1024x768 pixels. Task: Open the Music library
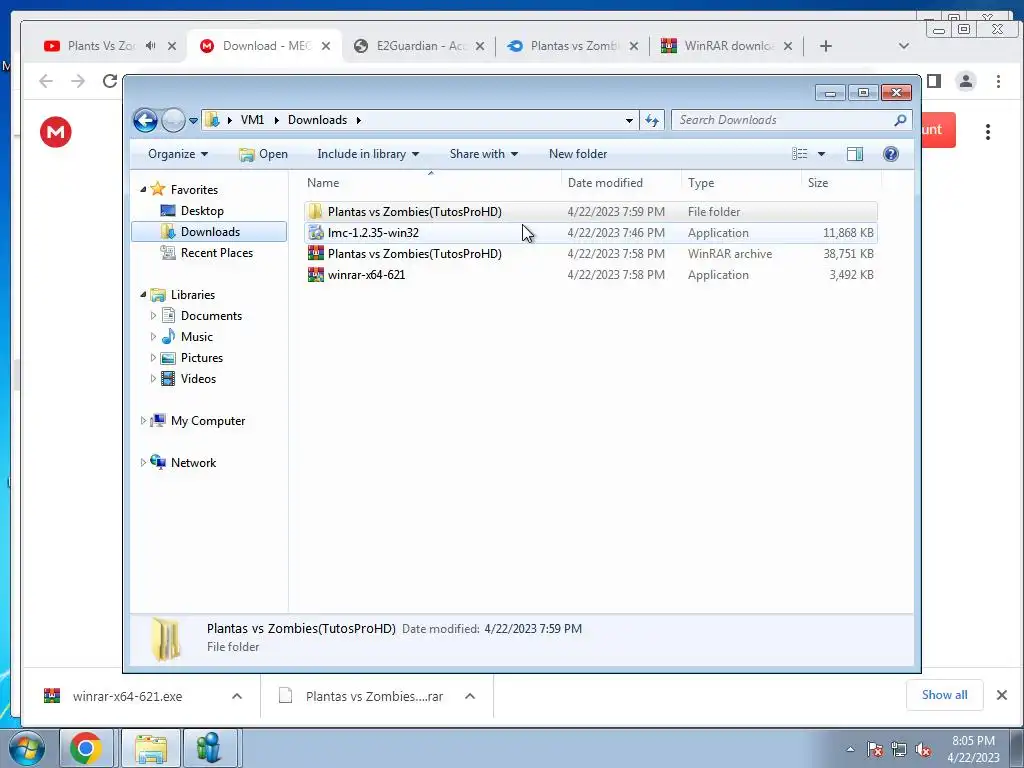(197, 337)
